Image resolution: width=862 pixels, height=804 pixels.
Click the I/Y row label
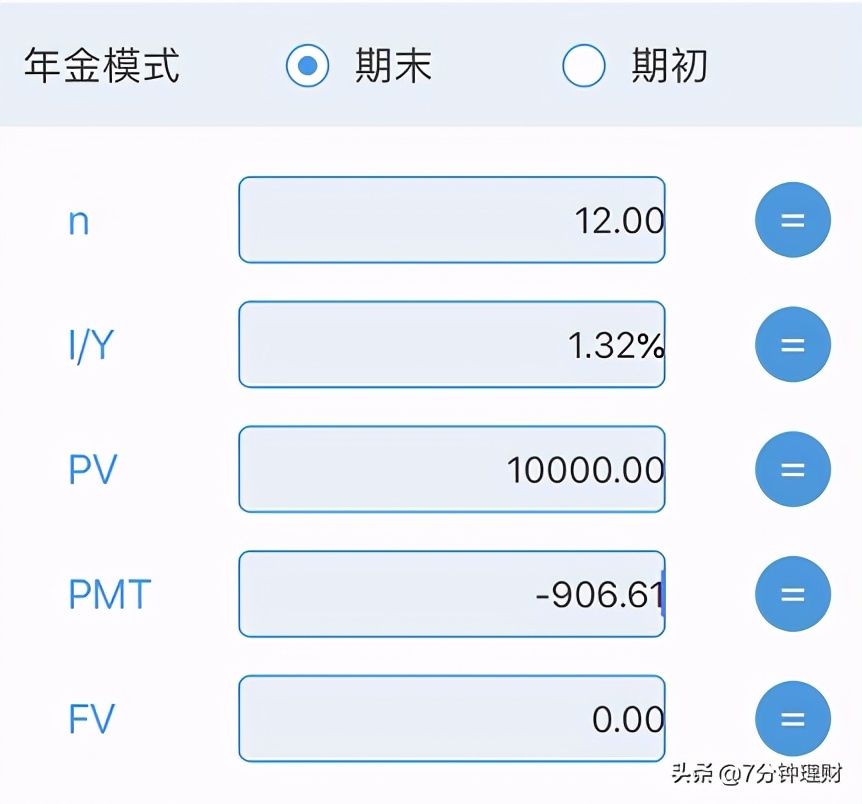click(x=92, y=344)
